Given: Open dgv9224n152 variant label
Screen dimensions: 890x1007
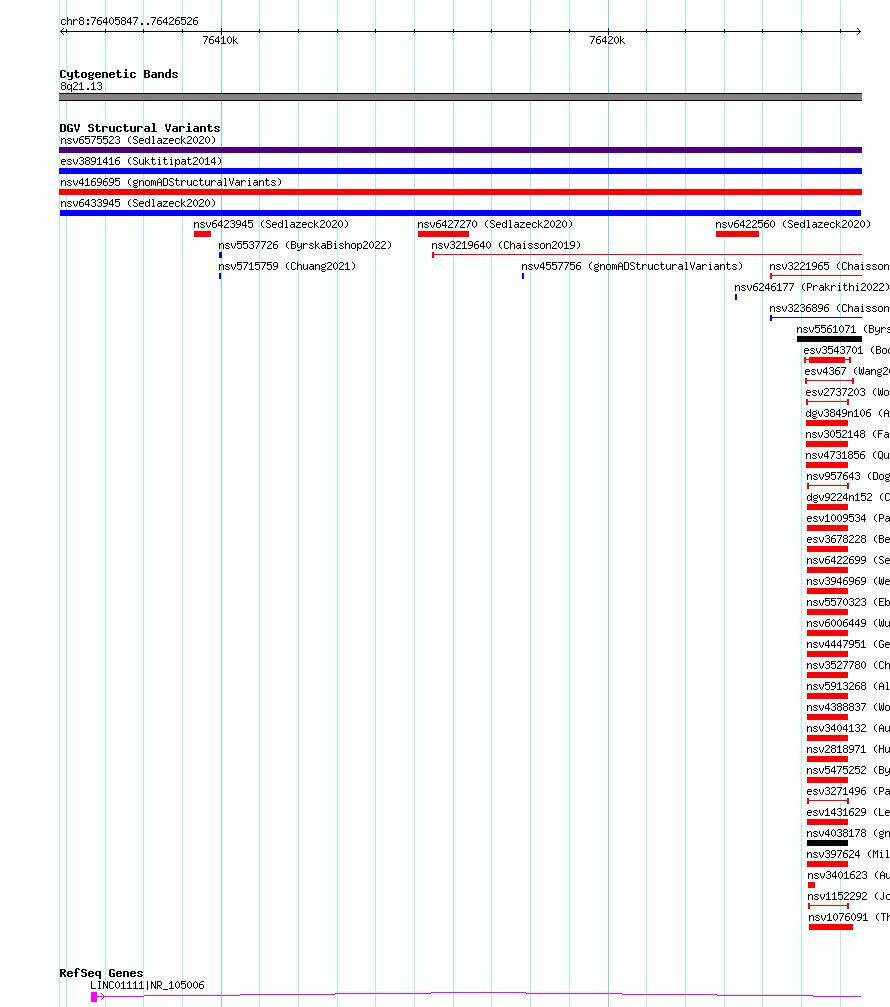Looking at the screenshot, I should pyautogui.click(x=848, y=497).
